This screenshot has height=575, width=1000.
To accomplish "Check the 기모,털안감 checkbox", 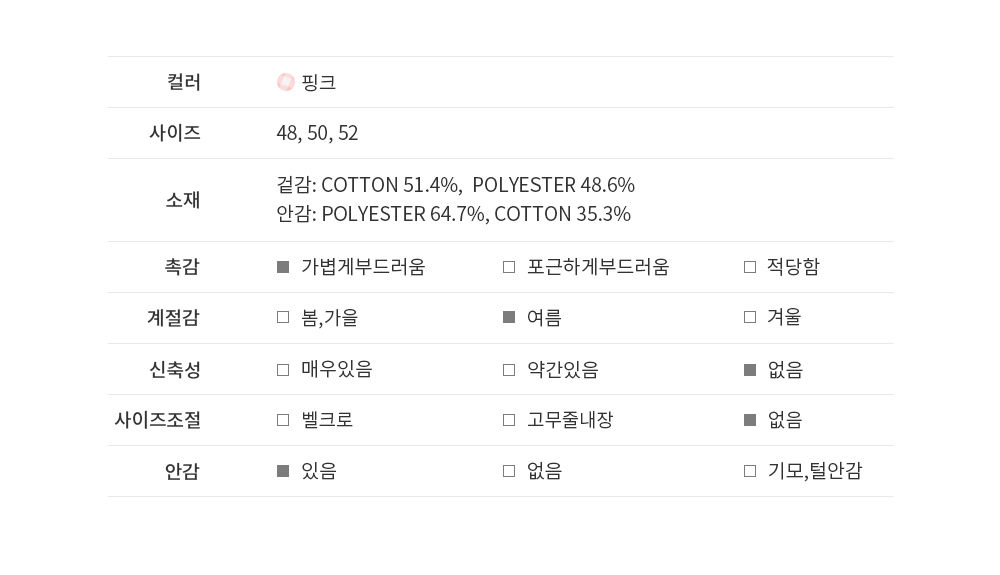I will pyautogui.click(x=750, y=471).
